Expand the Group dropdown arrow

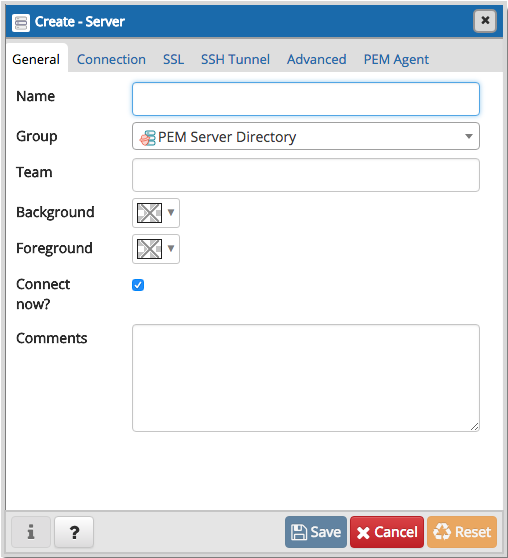tap(469, 136)
